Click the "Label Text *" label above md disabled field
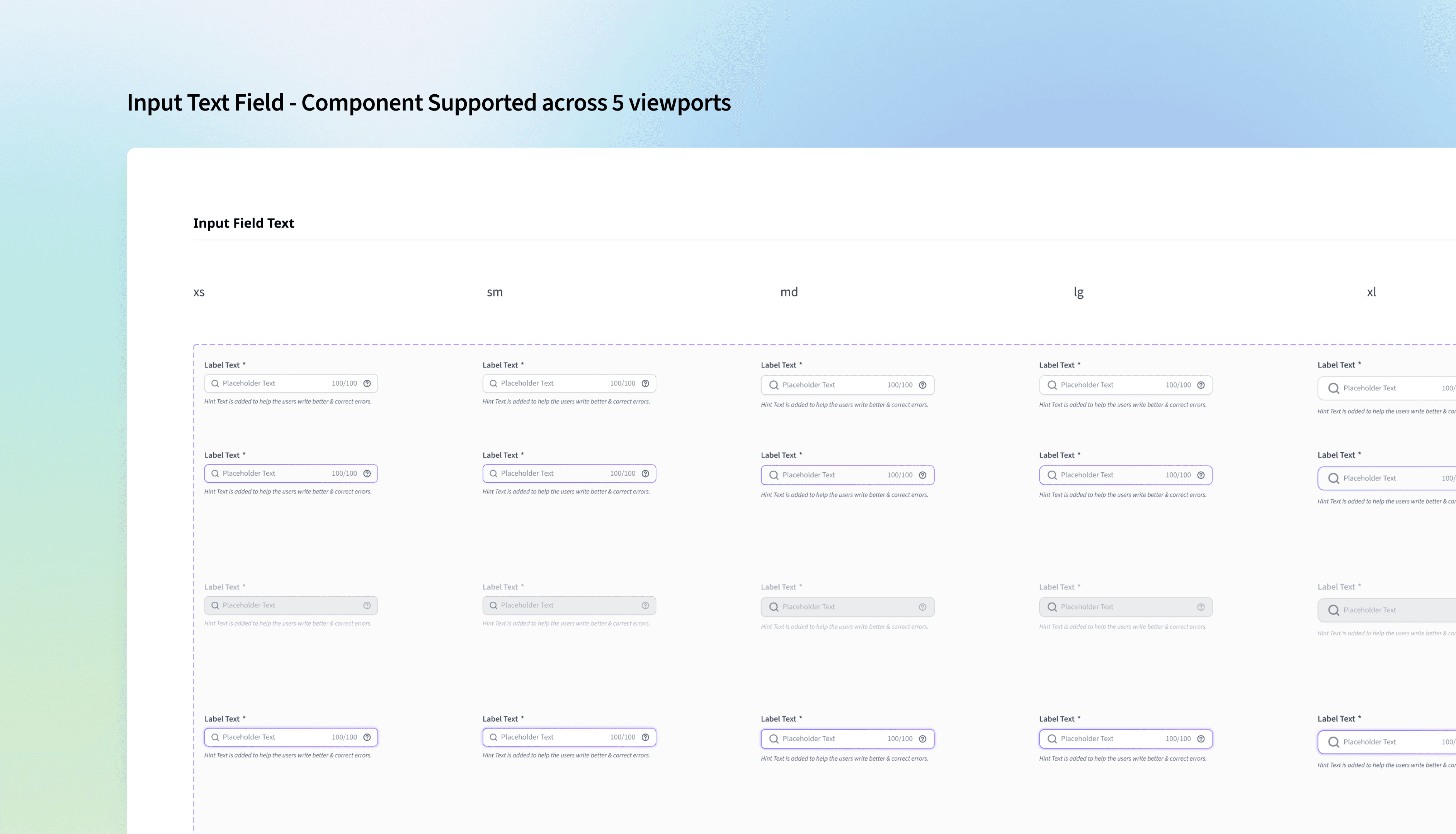Screen dimensions: 1456x834 (x=781, y=587)
